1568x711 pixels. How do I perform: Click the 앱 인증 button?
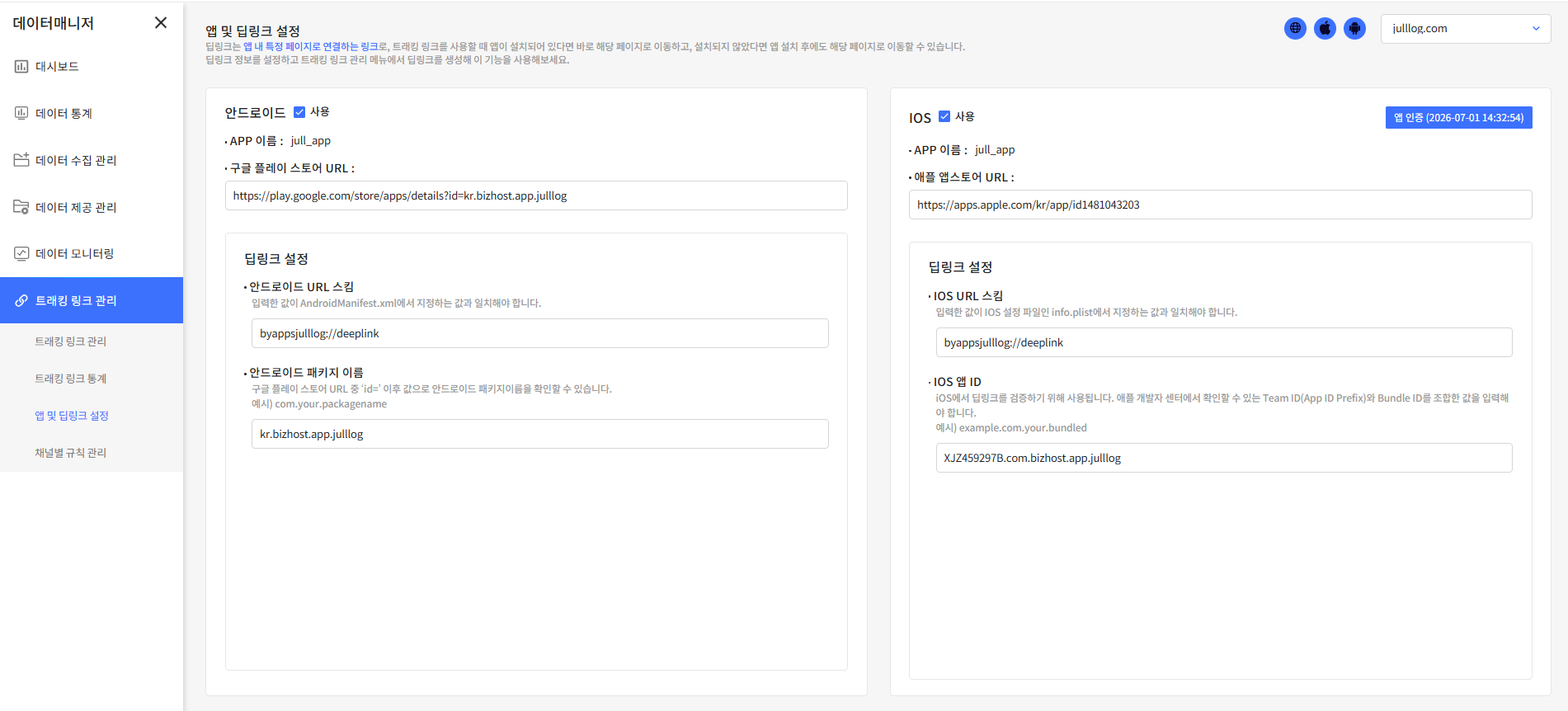tap(1458, 117)
